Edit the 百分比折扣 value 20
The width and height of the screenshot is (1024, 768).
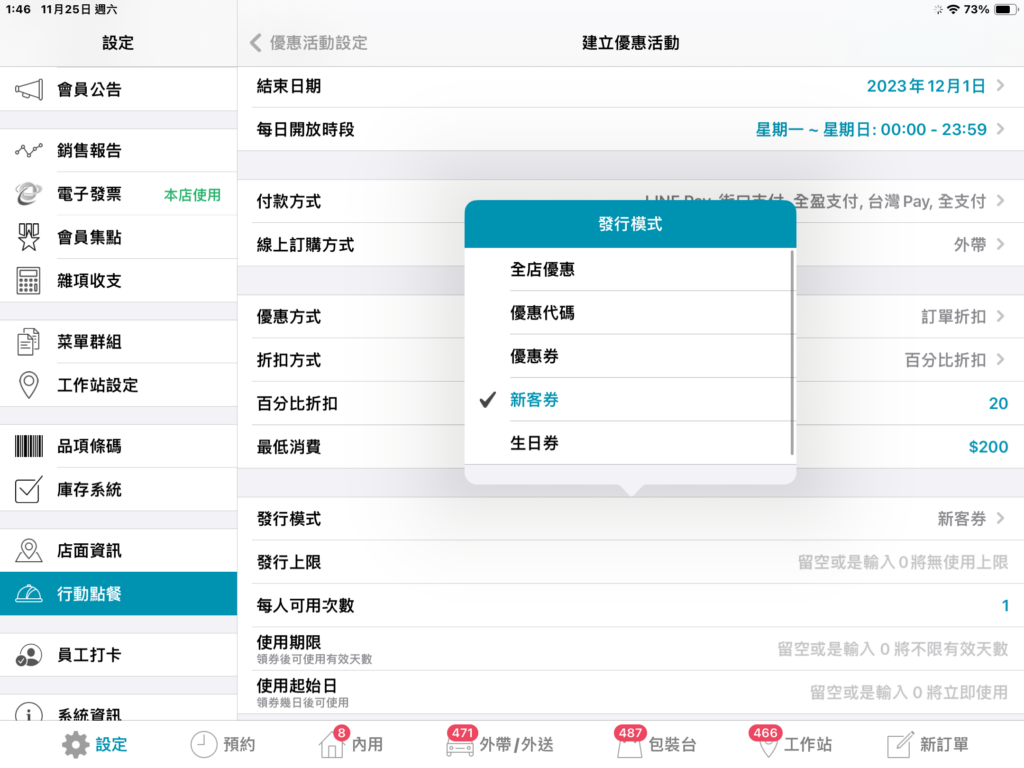click(x=998, y=404)
